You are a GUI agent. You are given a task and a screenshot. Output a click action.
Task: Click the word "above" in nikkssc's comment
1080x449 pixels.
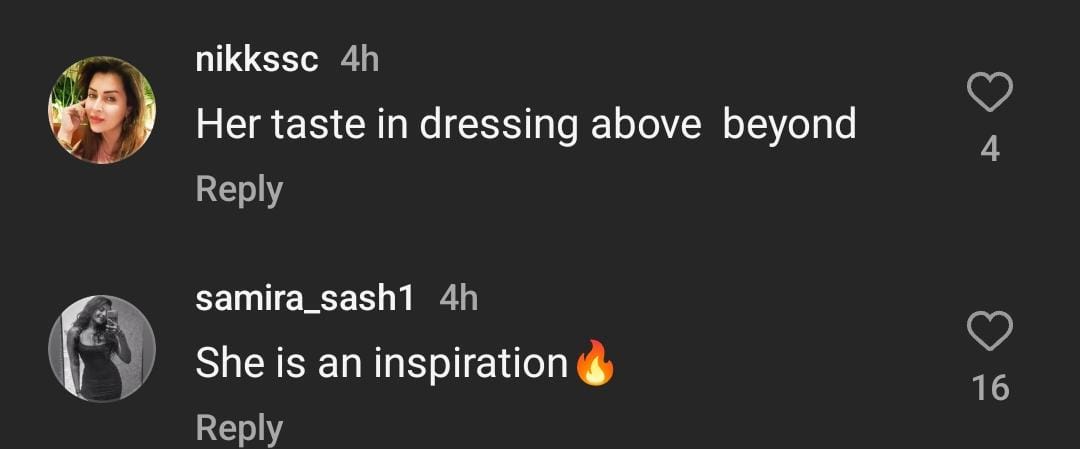[644, 124]
